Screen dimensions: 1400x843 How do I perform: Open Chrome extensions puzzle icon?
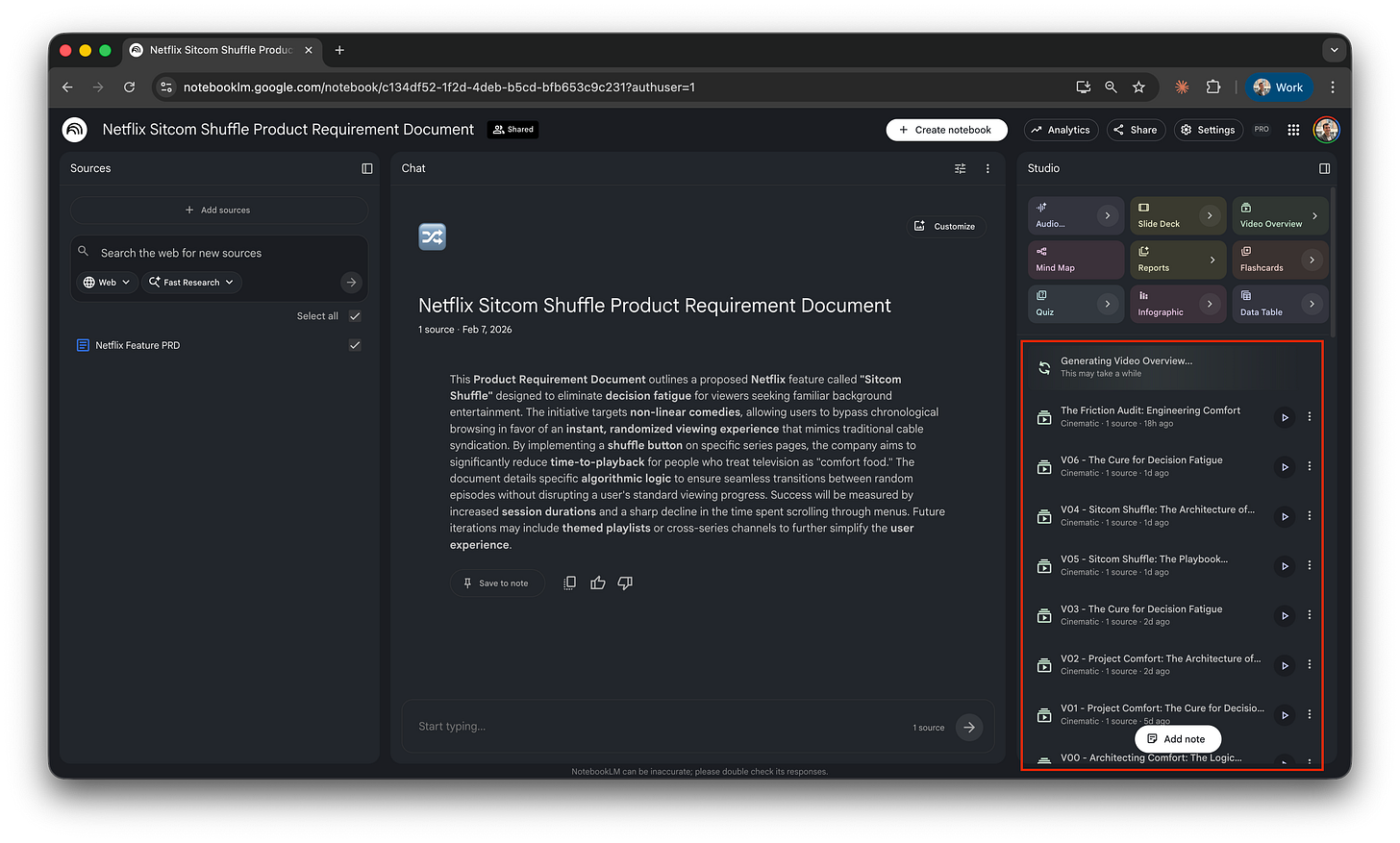coord(1213,87)
